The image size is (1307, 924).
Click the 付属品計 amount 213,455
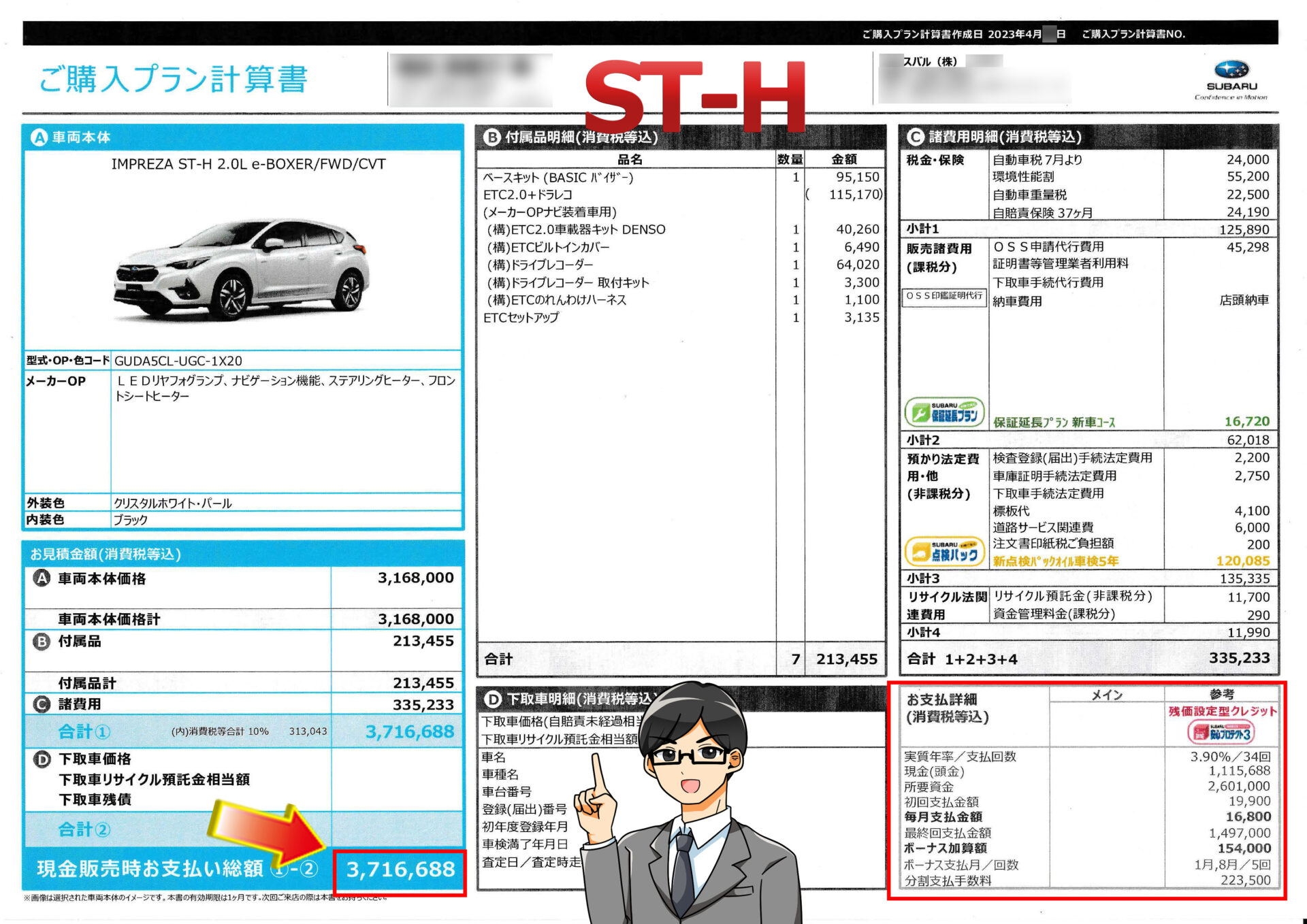point(423,683)
